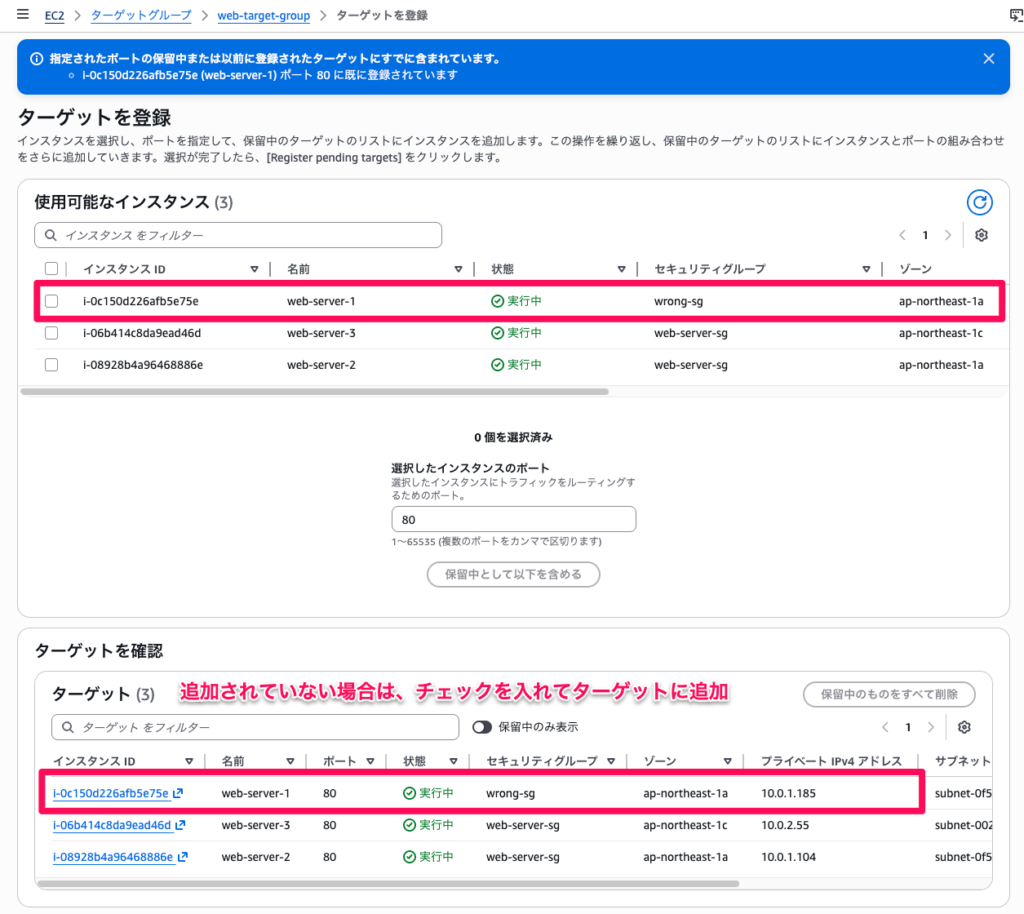Dismiss the blue info banner
The height and width of the screenshot is (914, 1024).
(x=988, y=59)
